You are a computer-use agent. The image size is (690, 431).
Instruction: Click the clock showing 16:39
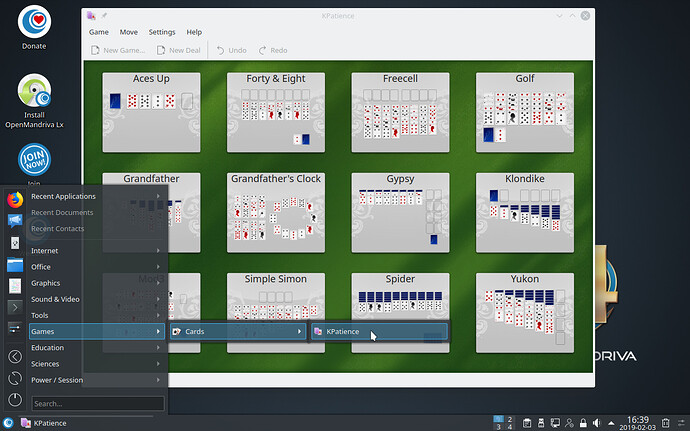[638, 423]
